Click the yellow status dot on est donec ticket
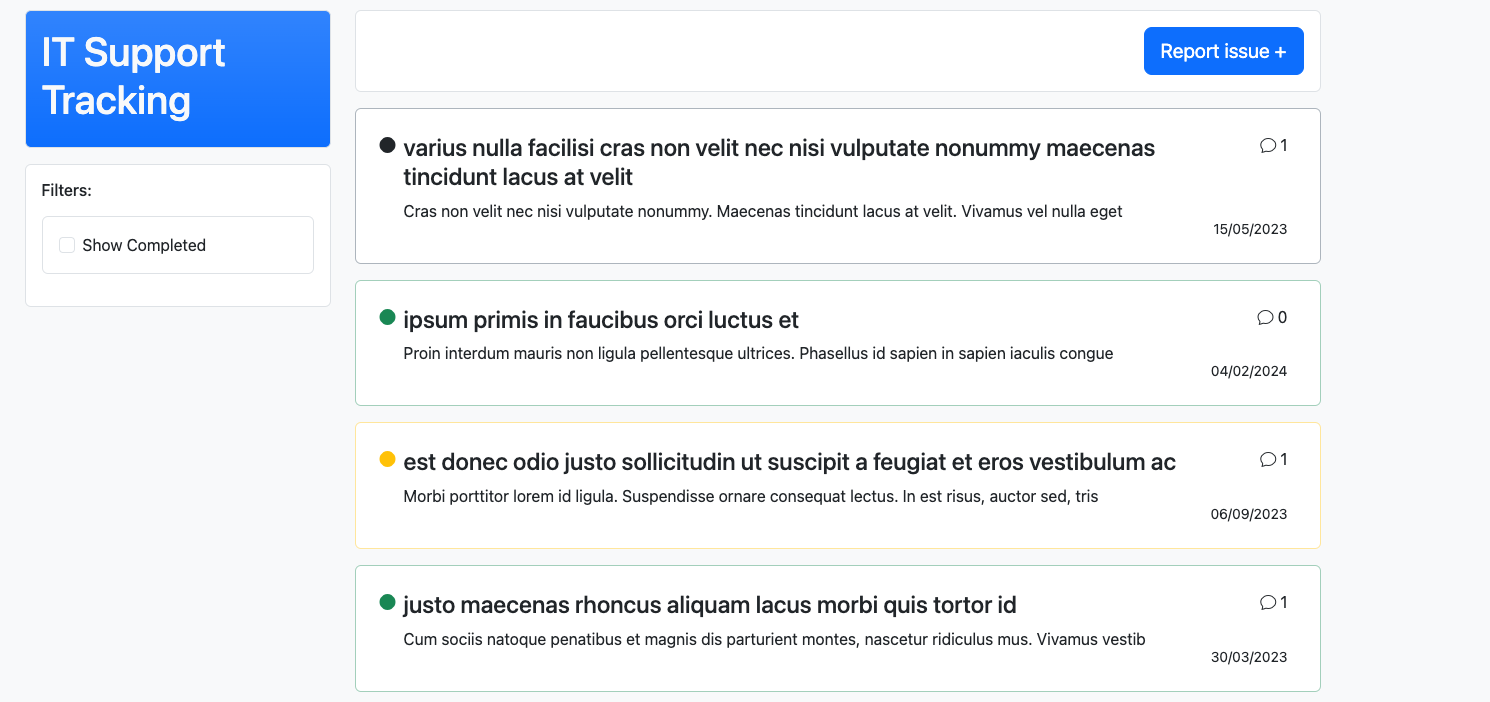 tap(388, 460)
